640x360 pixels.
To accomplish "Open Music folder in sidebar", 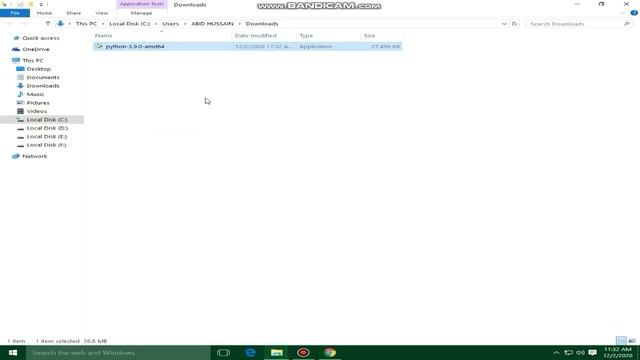I will click(35, 94).
